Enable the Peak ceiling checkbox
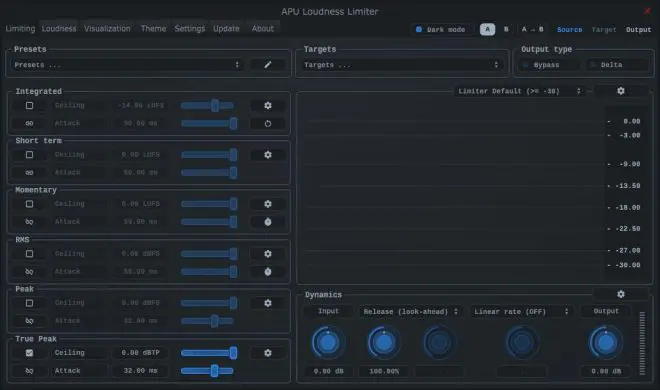Screen dimensions: 660x390 pos(29,302)
